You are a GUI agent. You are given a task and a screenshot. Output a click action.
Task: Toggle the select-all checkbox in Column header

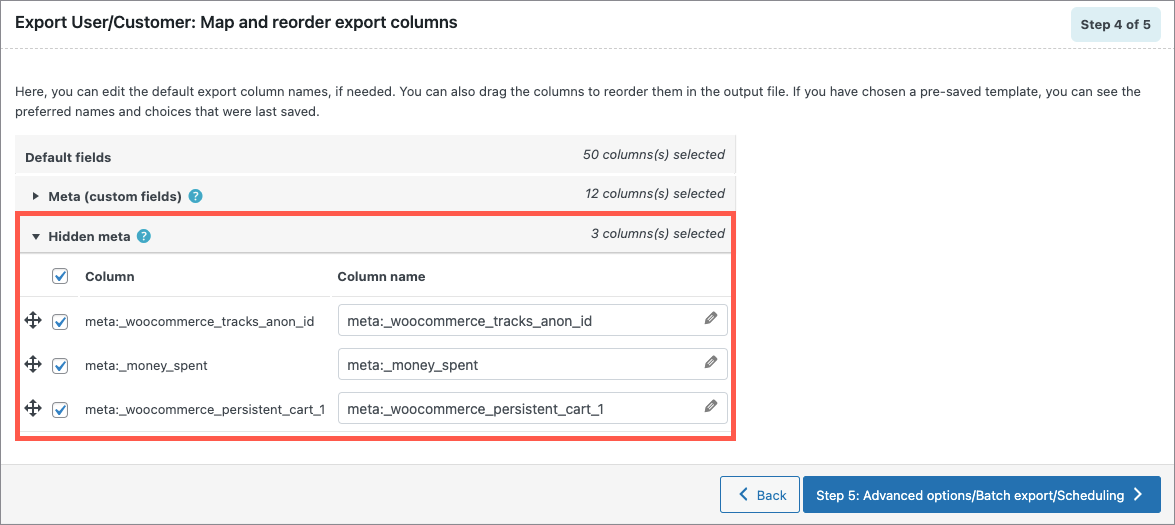click(60, 276)
